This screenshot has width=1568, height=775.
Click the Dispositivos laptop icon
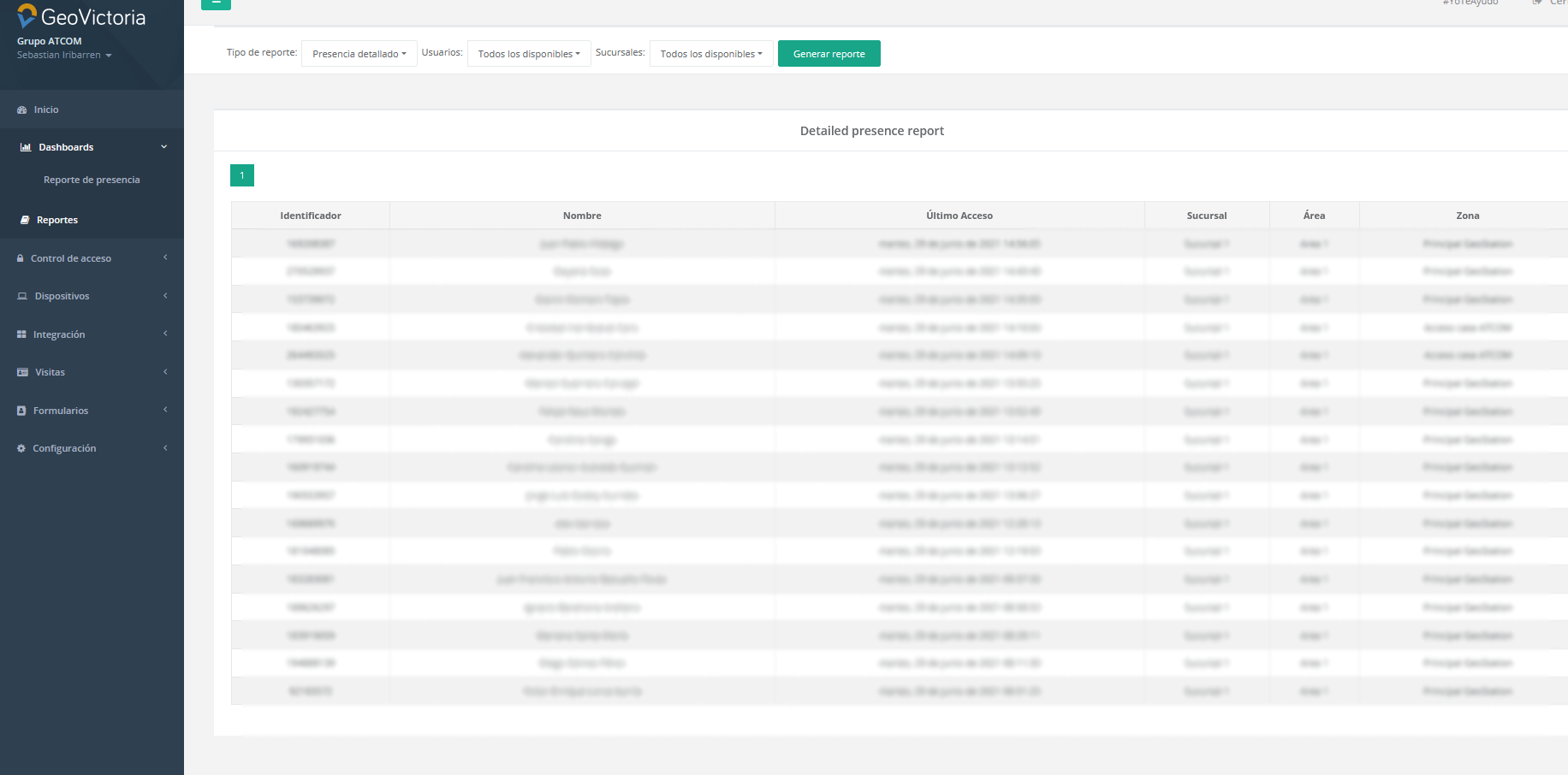point(22,297)
